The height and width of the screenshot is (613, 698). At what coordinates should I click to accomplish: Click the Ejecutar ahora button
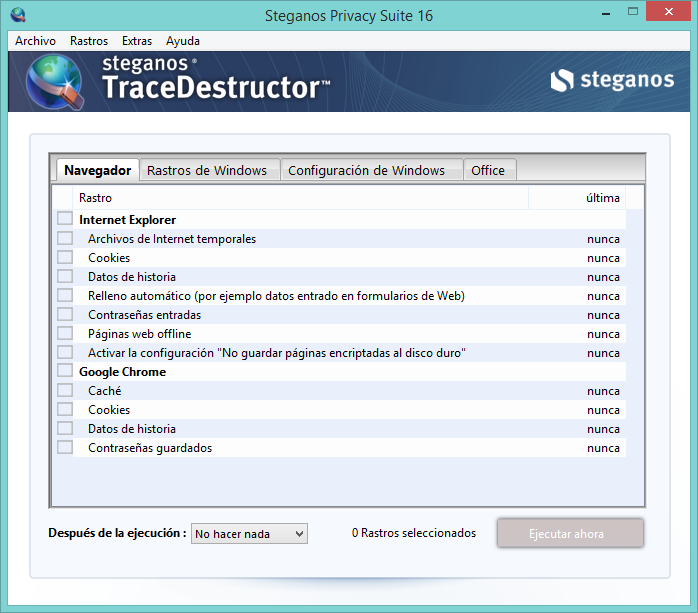(x=570, y=533)
